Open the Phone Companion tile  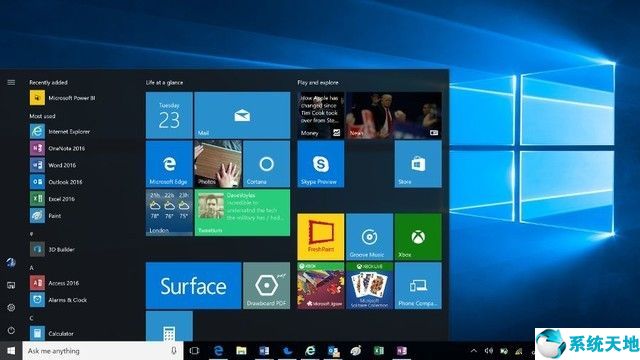click(x=418, y=286)
